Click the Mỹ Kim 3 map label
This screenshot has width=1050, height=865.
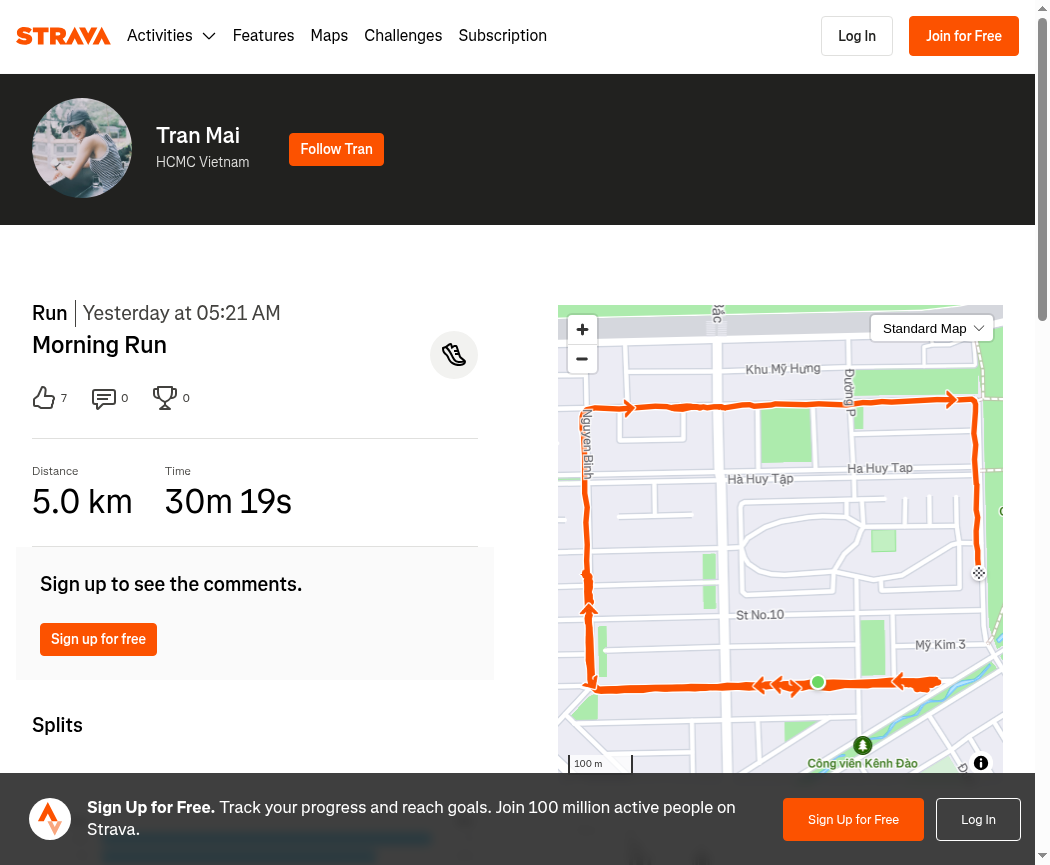click(x=940, y=644)
